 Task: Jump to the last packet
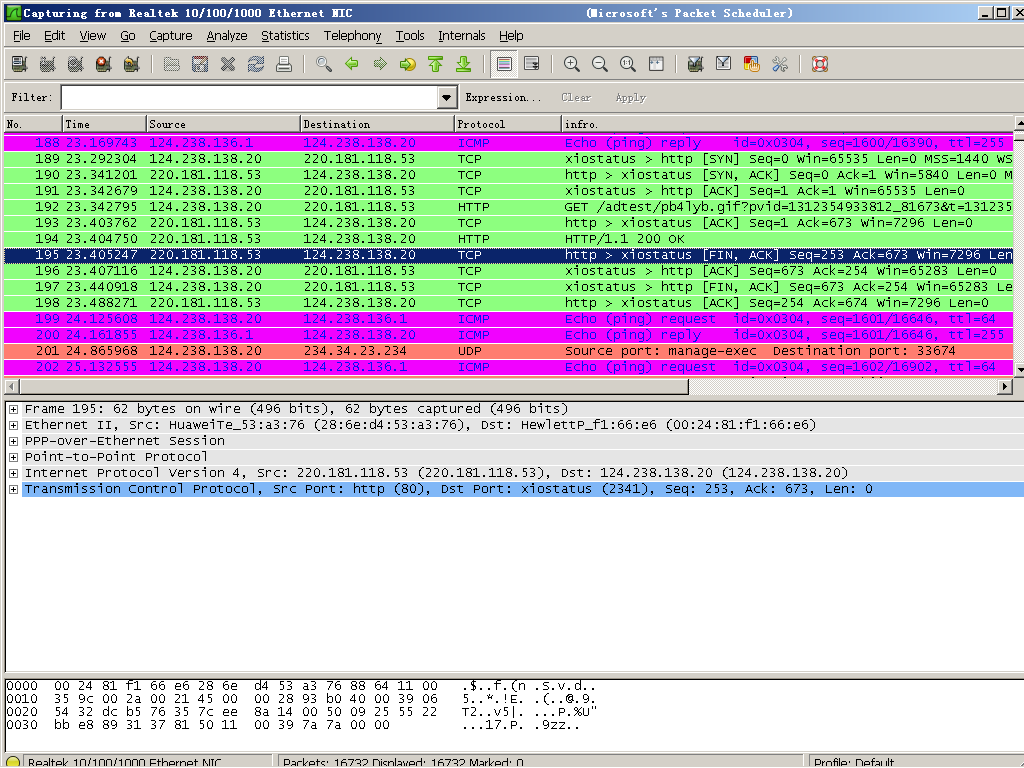pyautogui.click(x=464, y=64)
